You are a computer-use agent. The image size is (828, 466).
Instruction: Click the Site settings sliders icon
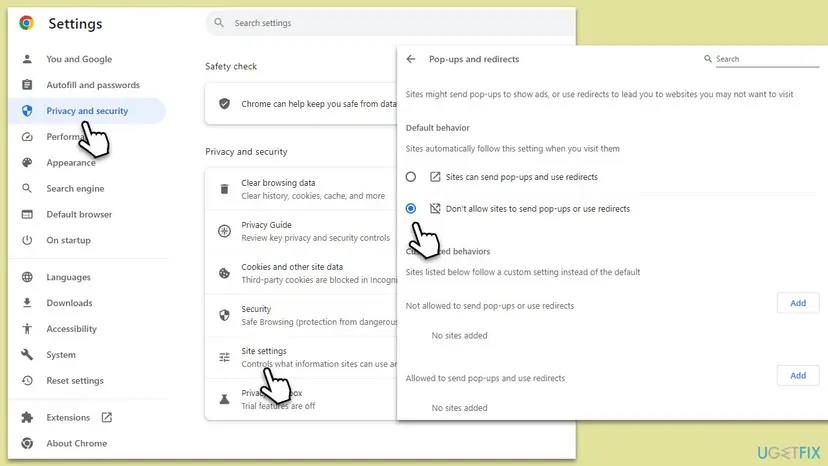point(224,357)
